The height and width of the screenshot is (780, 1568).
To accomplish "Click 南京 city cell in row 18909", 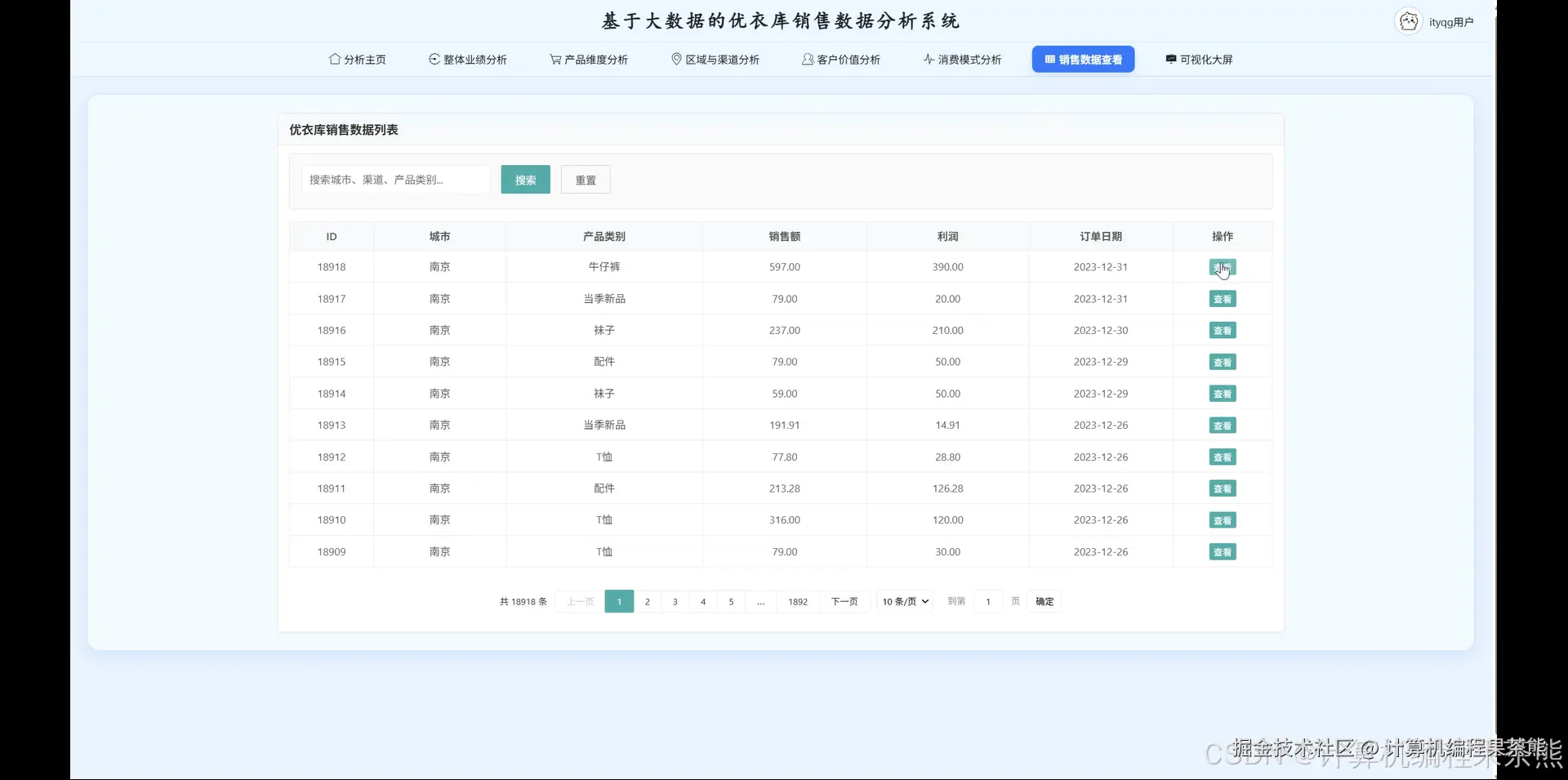I will pyautogui.click(x=439, y=552).
